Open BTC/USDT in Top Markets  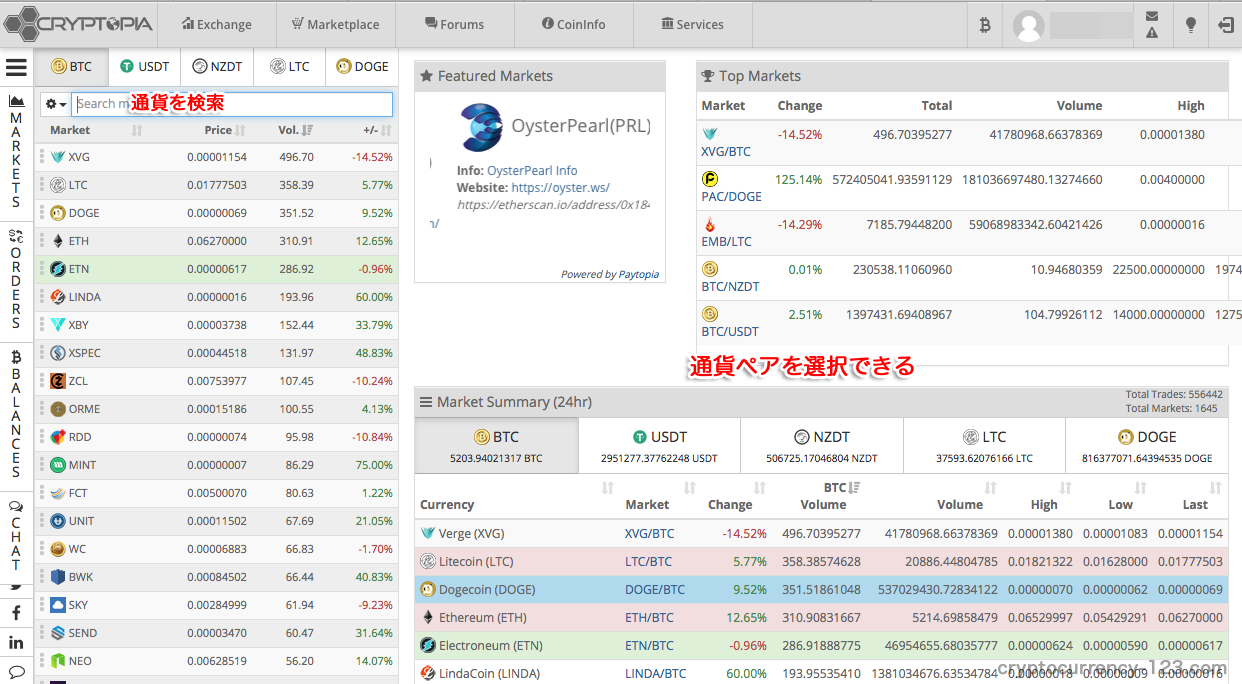[730, 332]
